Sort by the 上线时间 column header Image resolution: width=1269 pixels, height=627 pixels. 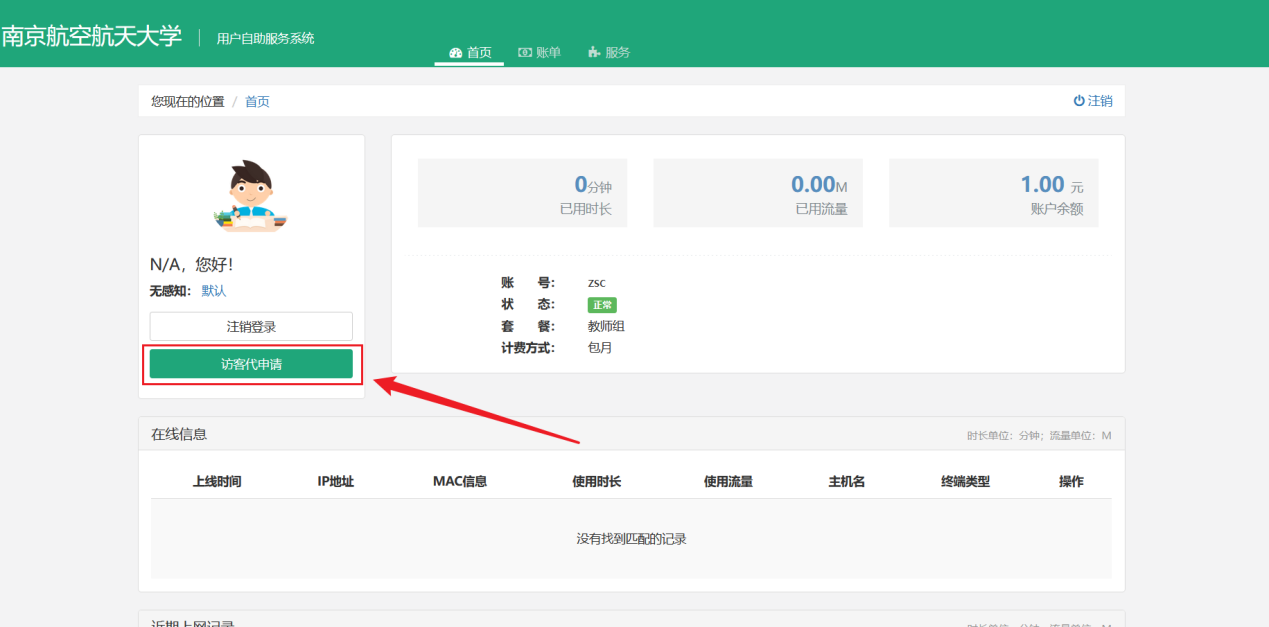click(217, 482)
